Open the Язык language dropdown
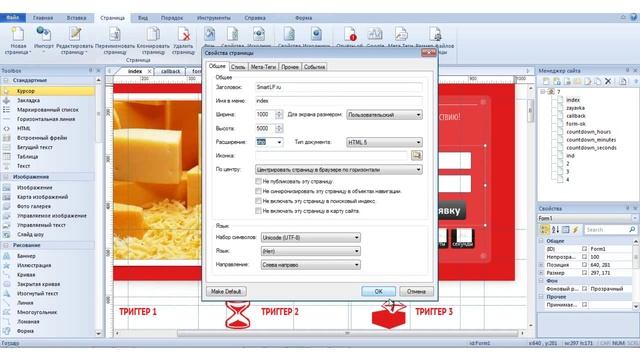The image size is (640, 360). tap(310, 251)
